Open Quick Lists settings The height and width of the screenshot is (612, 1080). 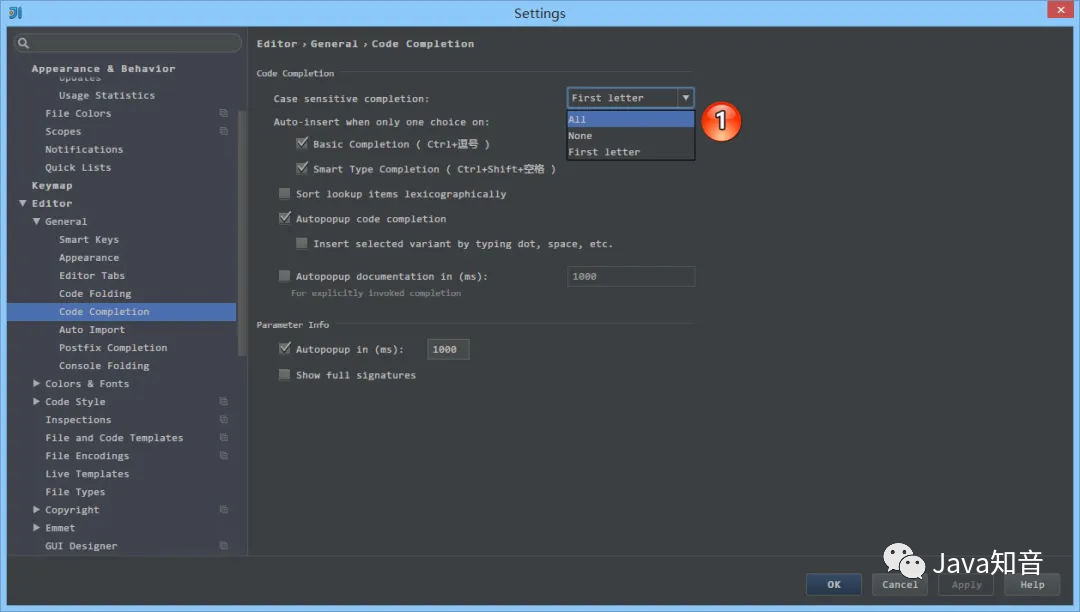78,167
